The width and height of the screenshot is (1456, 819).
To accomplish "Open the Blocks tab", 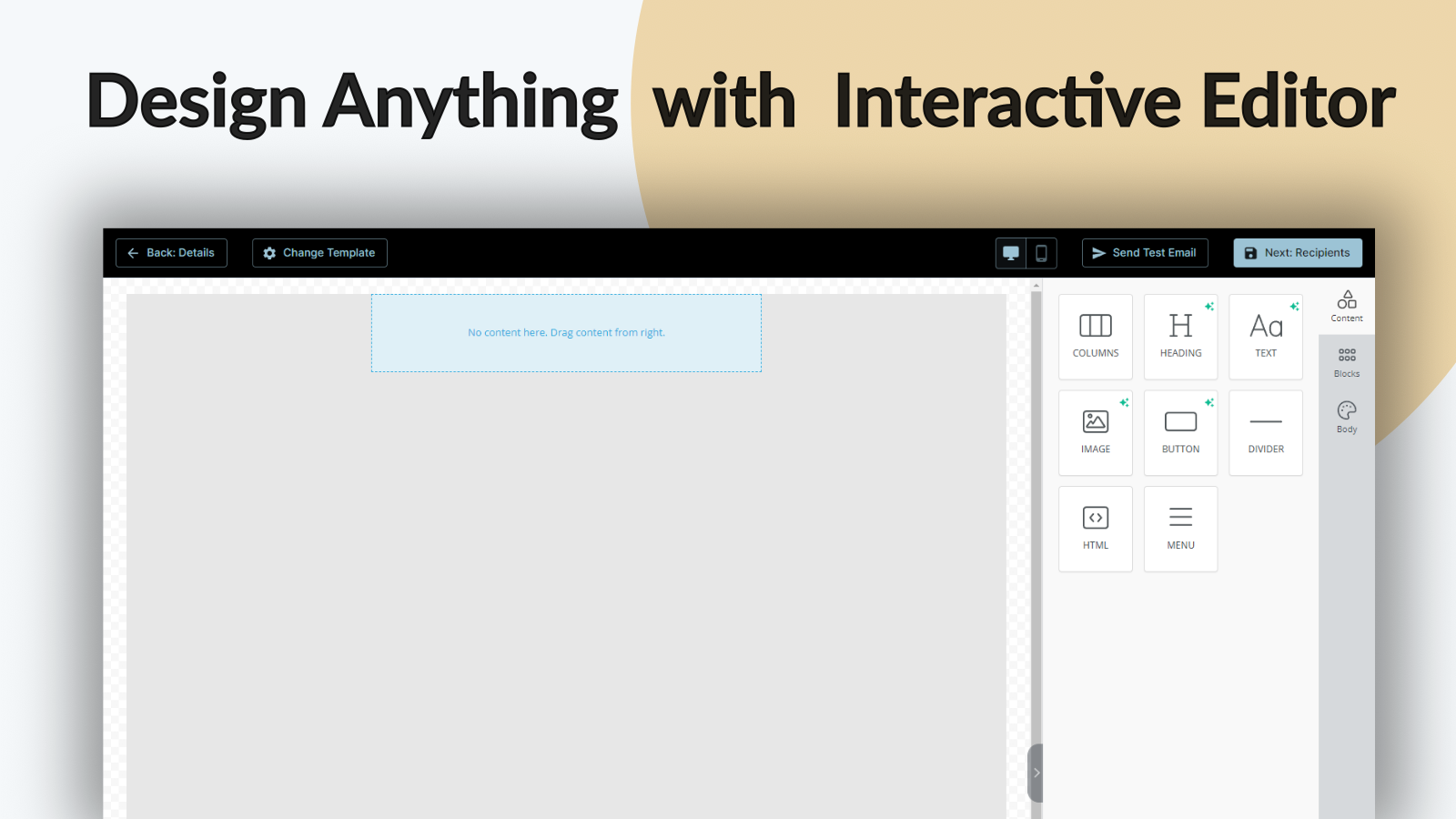I will click(1347, 361).
